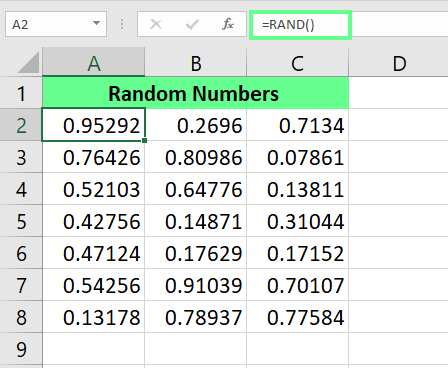Select row 5 header
The height and width of the screenshot is (368, 448).
pyautogui.click(x=21, y=221)
